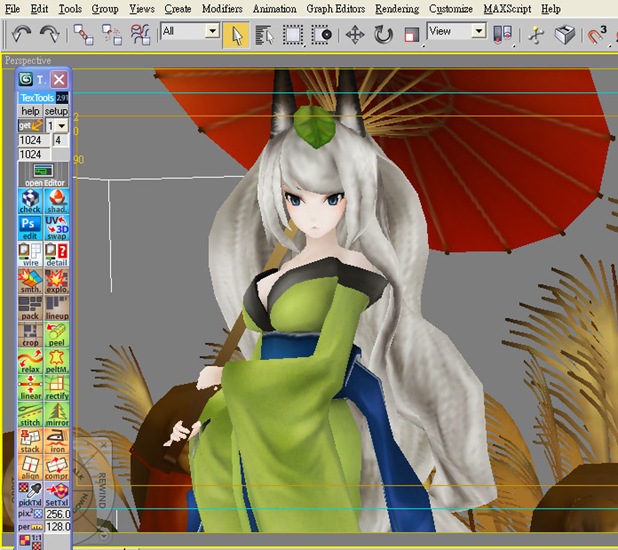Click the lineup icon
The width and height of the screenshot is (618, 550).
(x=57, y=308)
